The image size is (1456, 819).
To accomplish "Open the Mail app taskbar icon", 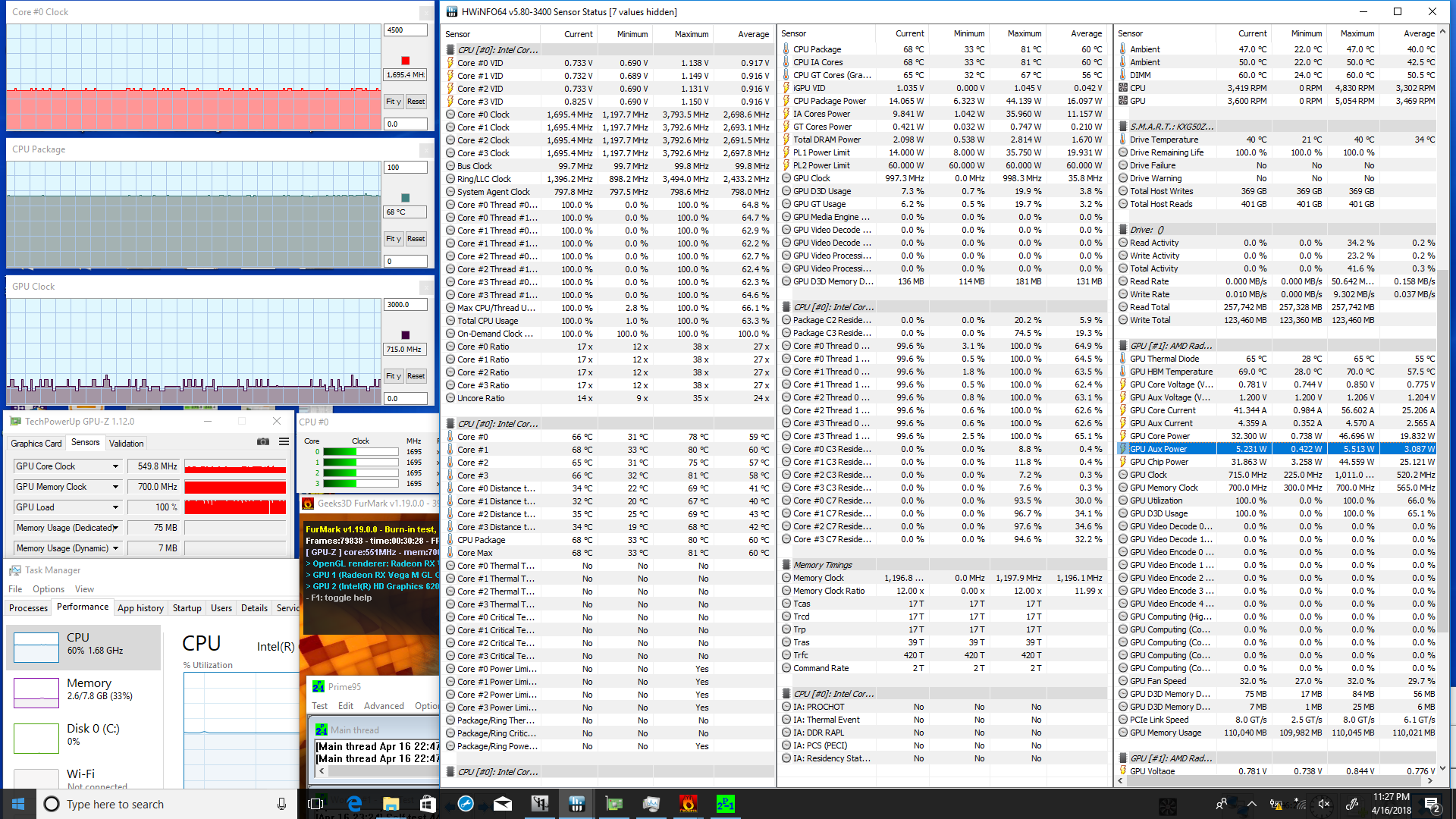I will point(503,804).
